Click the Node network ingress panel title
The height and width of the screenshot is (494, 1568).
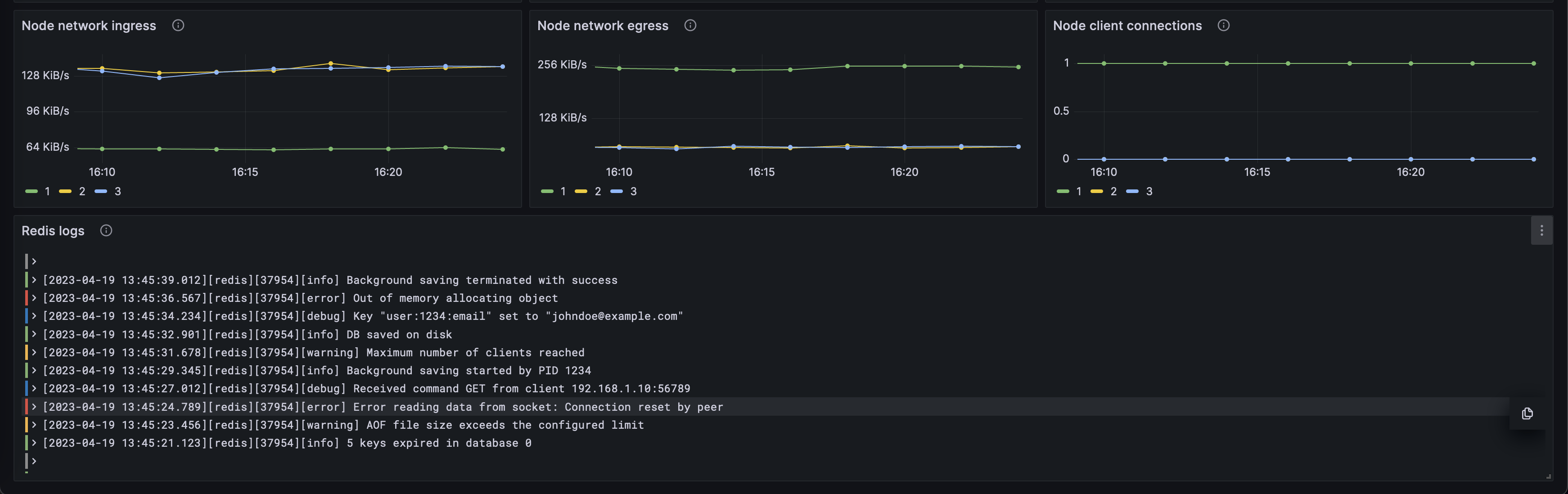(89, 26)
